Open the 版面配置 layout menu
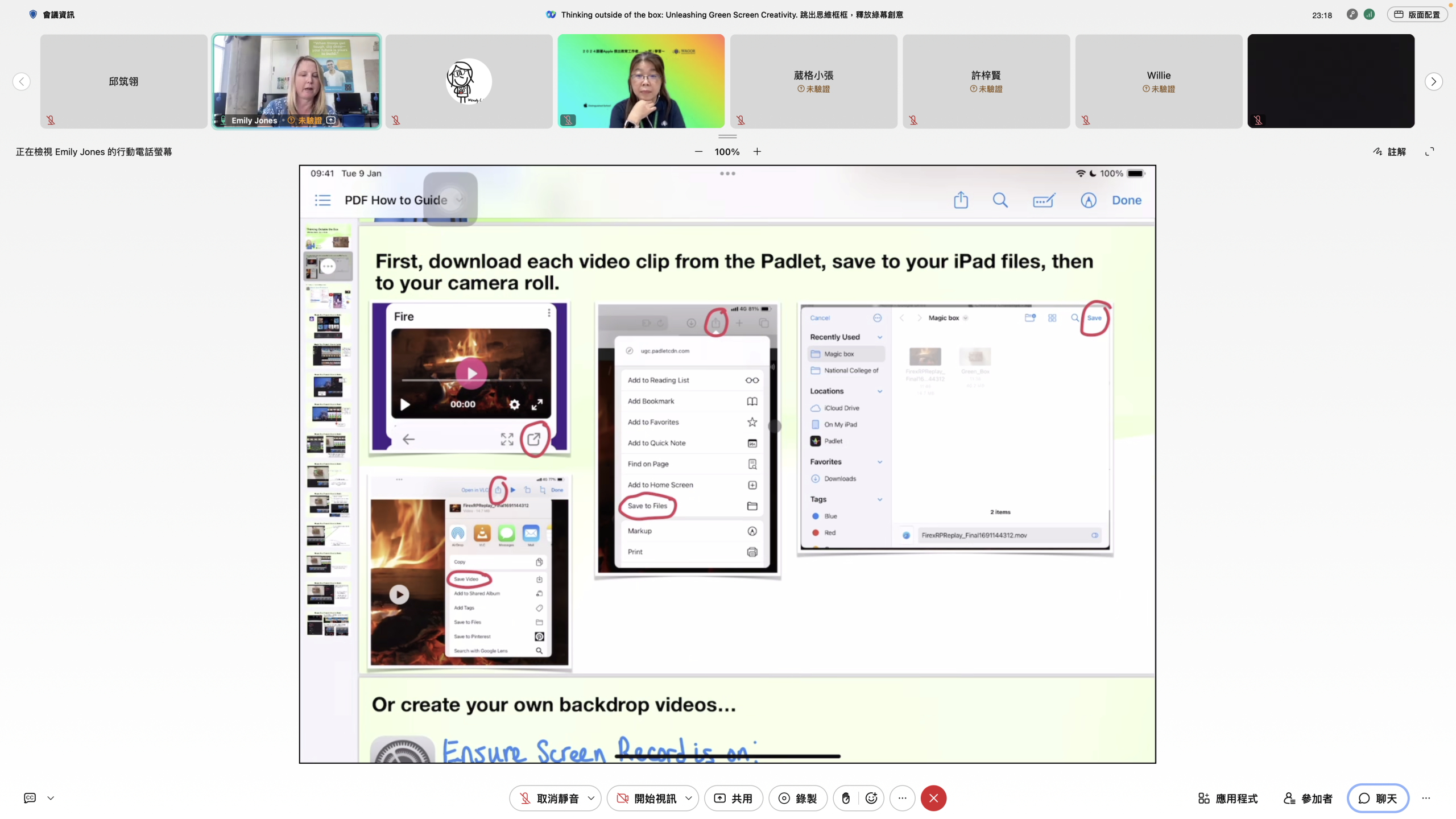 pos(1417,15)
